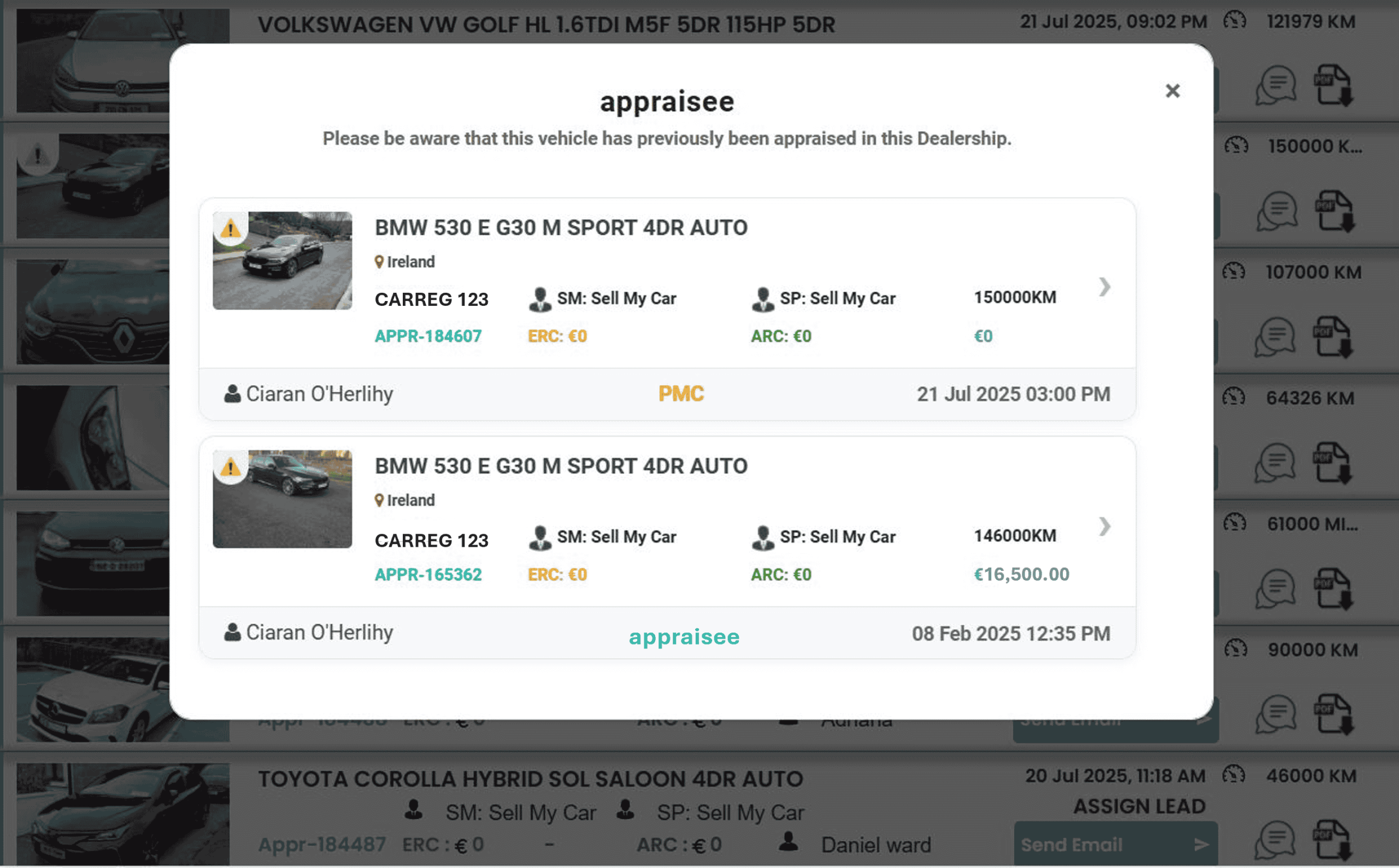
Task: Click 08 Feb 2025 12:35 PM timestamp
Action: [1011, 634]
